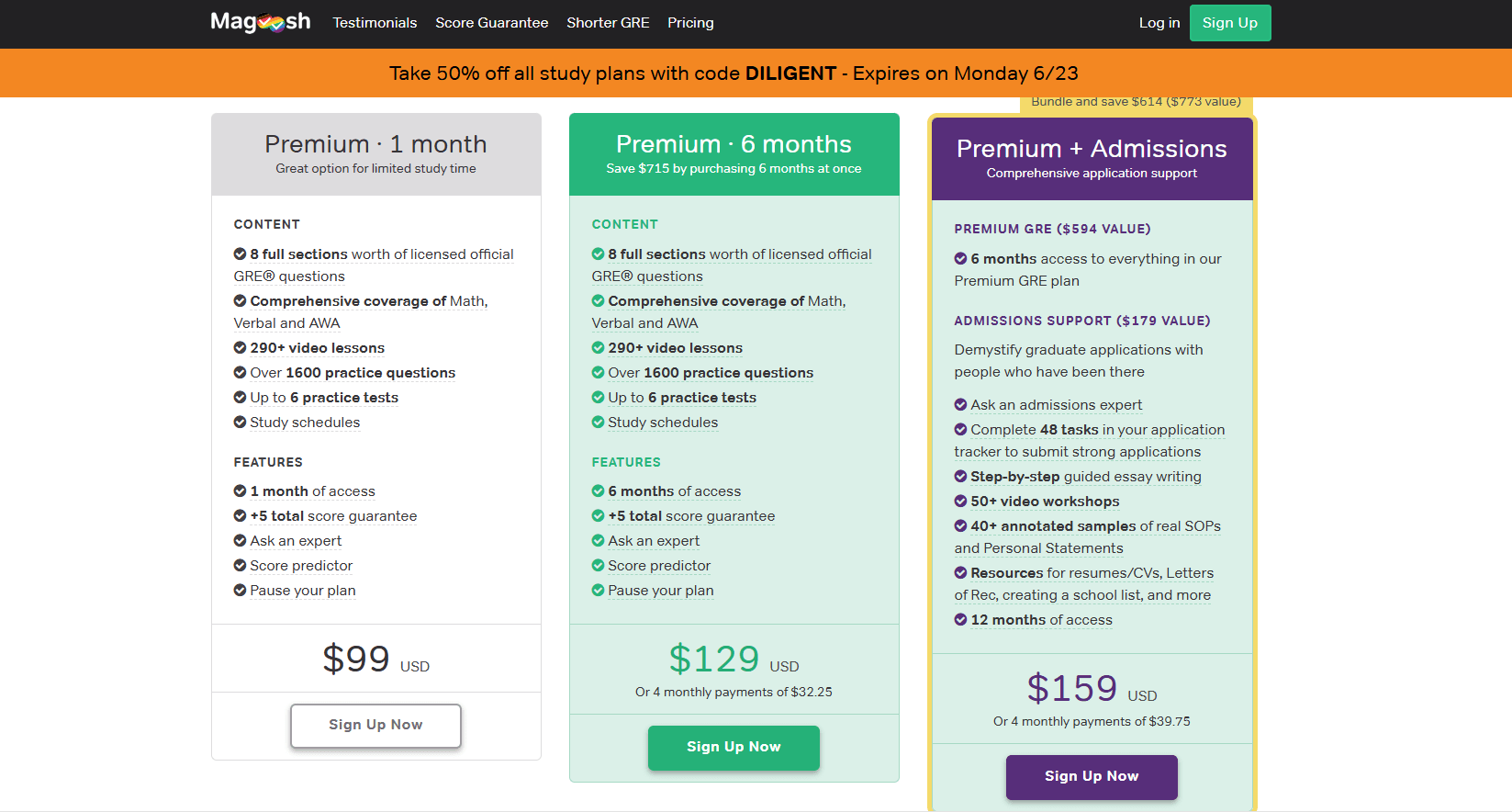The image size is (1512, 812).
Task: Sign up for the $129 six-month plan
Action: [734, 748]
